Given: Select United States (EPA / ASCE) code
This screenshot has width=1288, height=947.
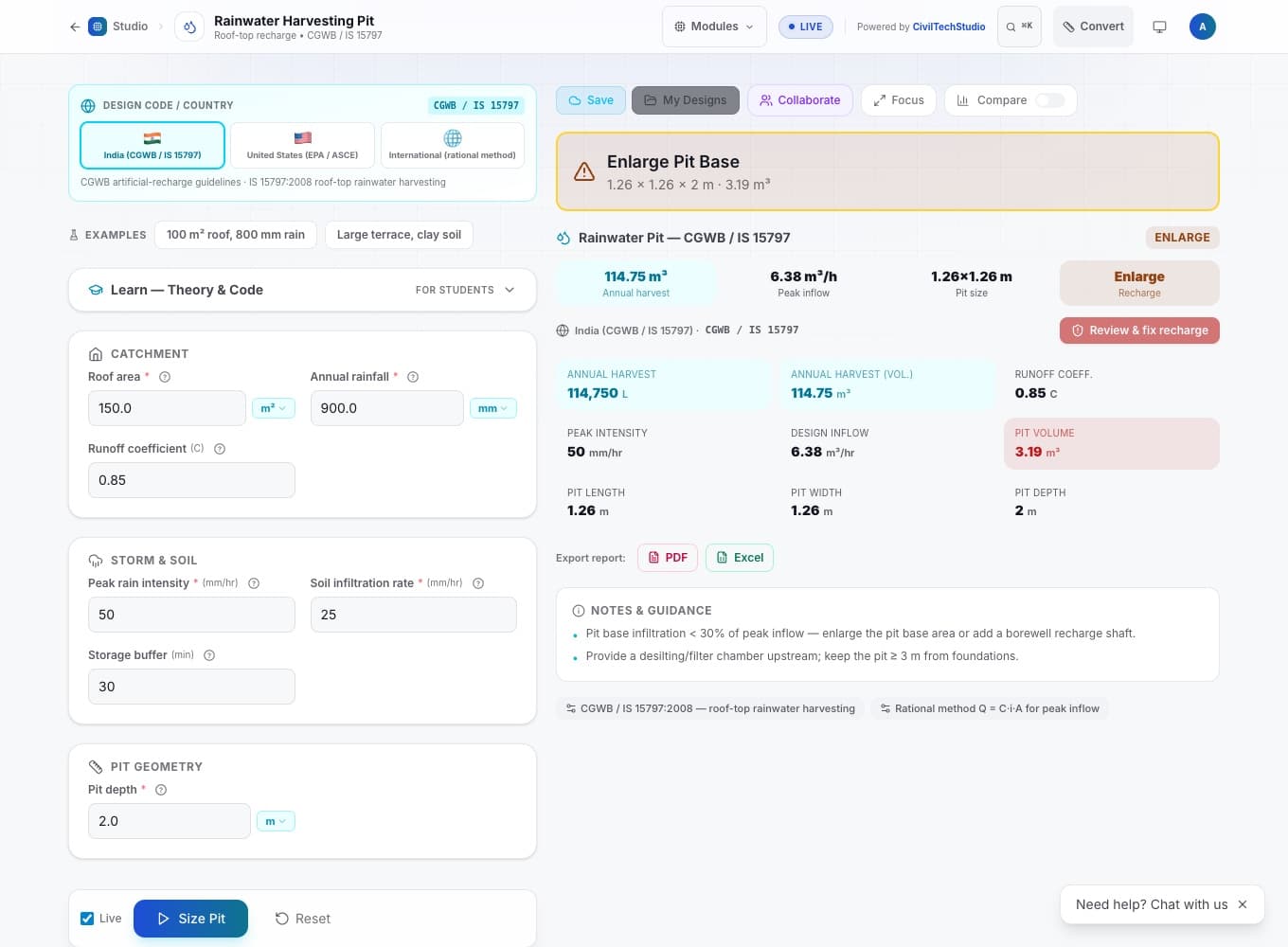Looking at the screenshot, I should [302, 145].
